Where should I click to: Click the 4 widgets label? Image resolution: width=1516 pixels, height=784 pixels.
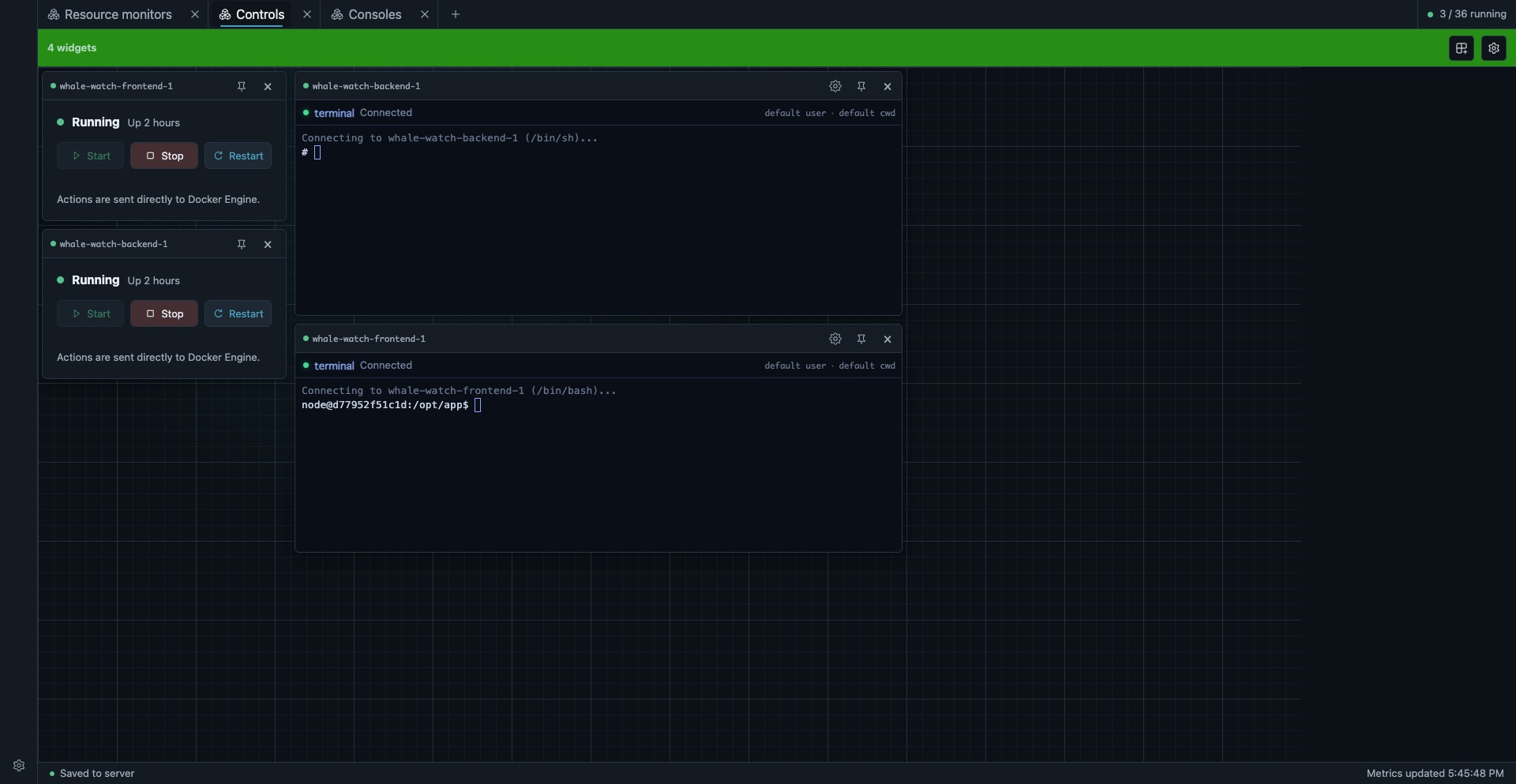pyautogui.click(x=72, y=48)
